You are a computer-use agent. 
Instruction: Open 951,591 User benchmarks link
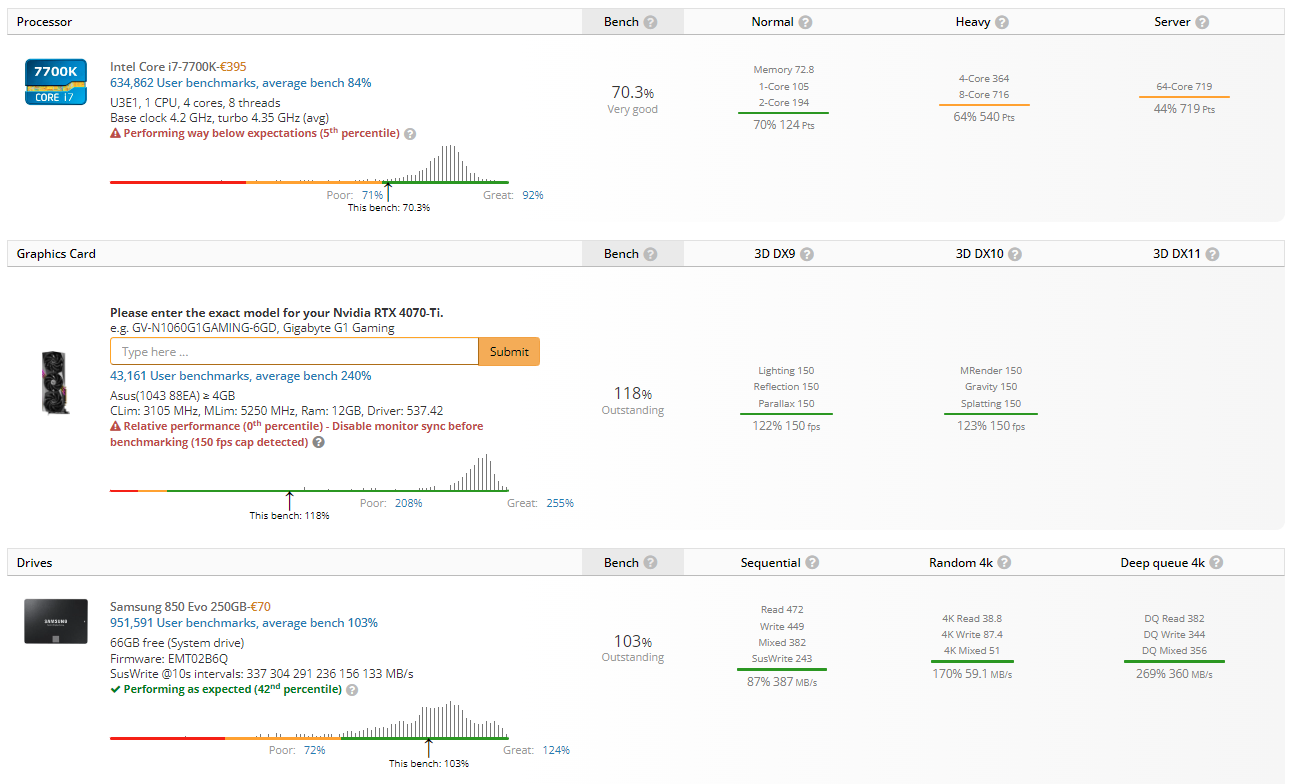(x=244, y=623)
